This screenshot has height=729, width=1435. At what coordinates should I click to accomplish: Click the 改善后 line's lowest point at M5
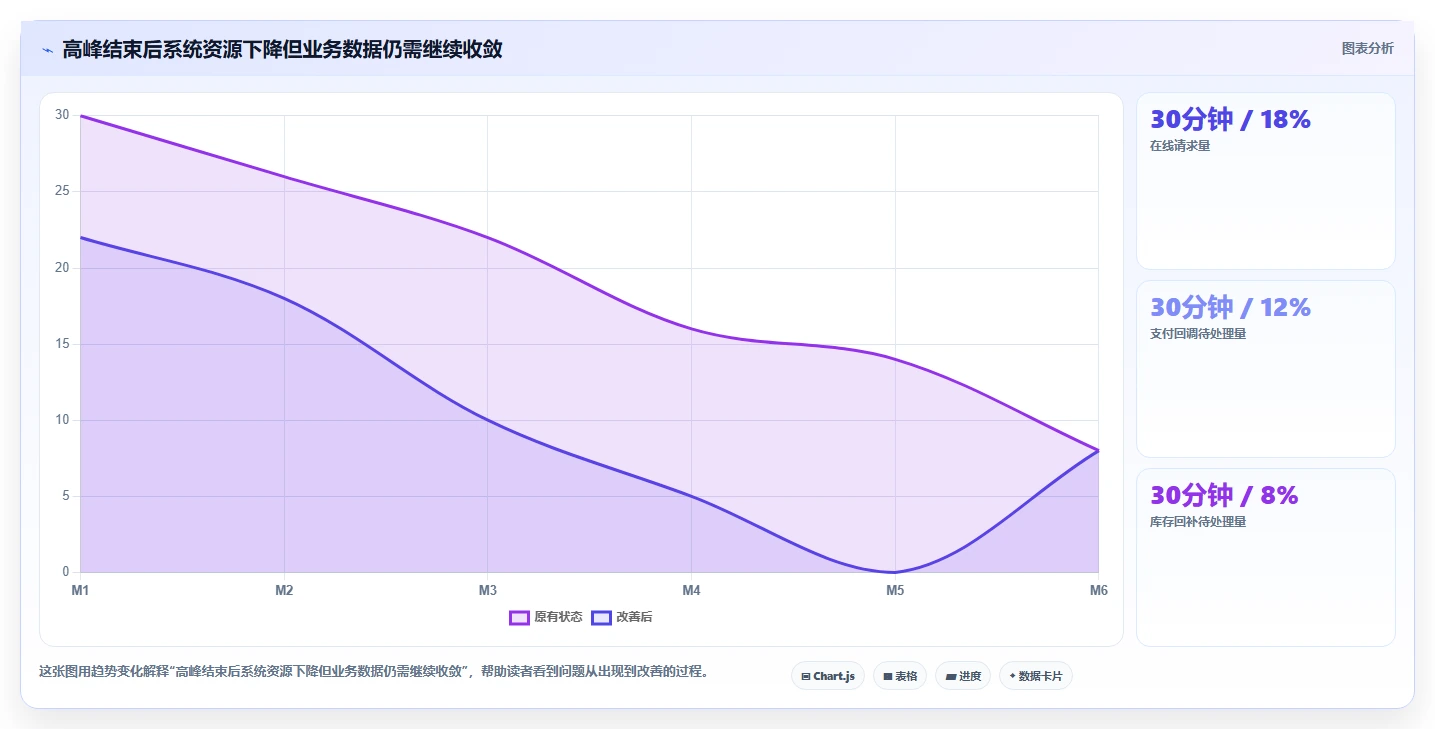pyautogui.click(x=895, y=572)
